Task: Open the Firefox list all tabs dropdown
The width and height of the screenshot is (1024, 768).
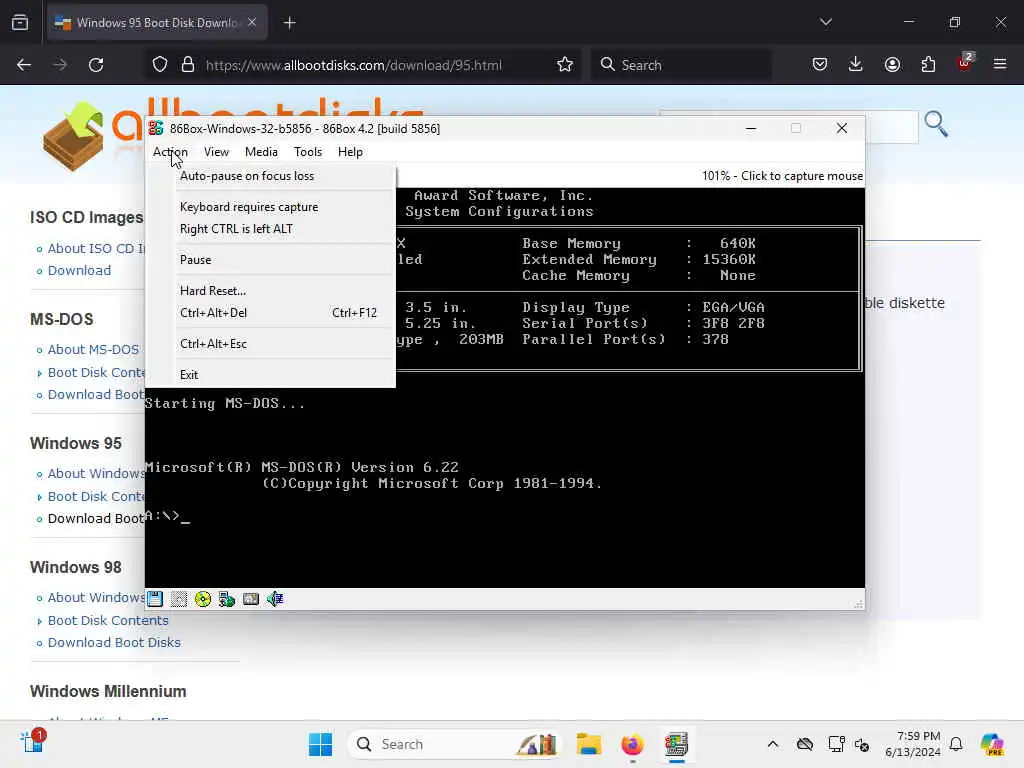Action: click(x=825, y=22)
